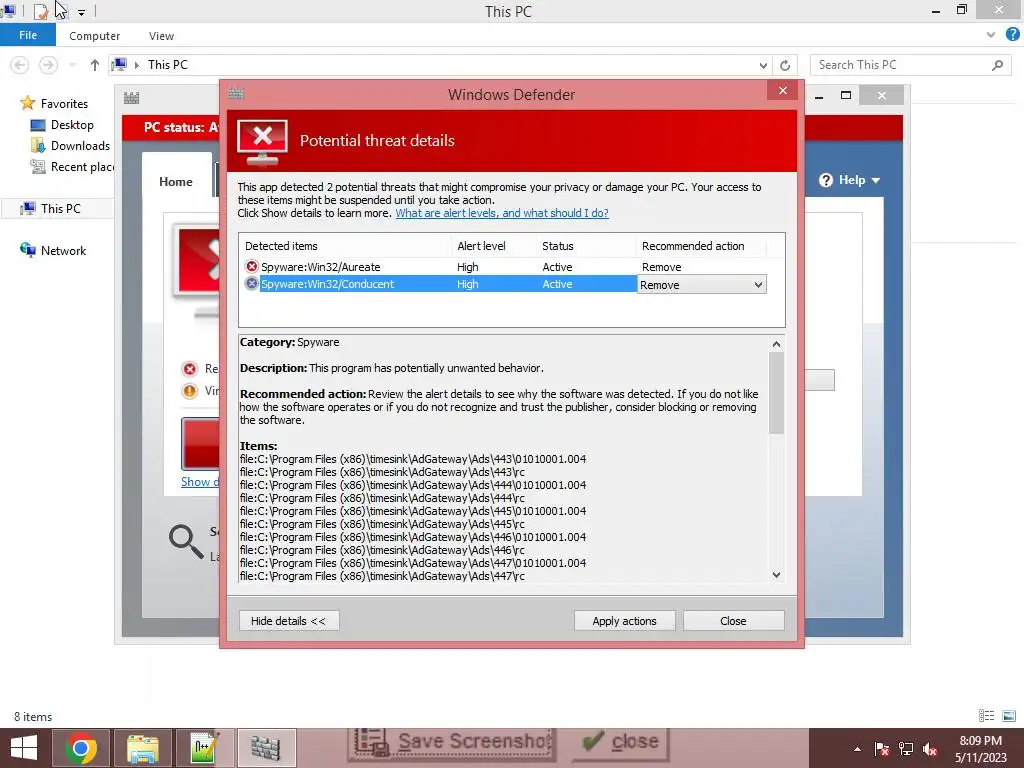Switch to details view via status bar icon
1024x768 pixels.
(x=986, y=716)
